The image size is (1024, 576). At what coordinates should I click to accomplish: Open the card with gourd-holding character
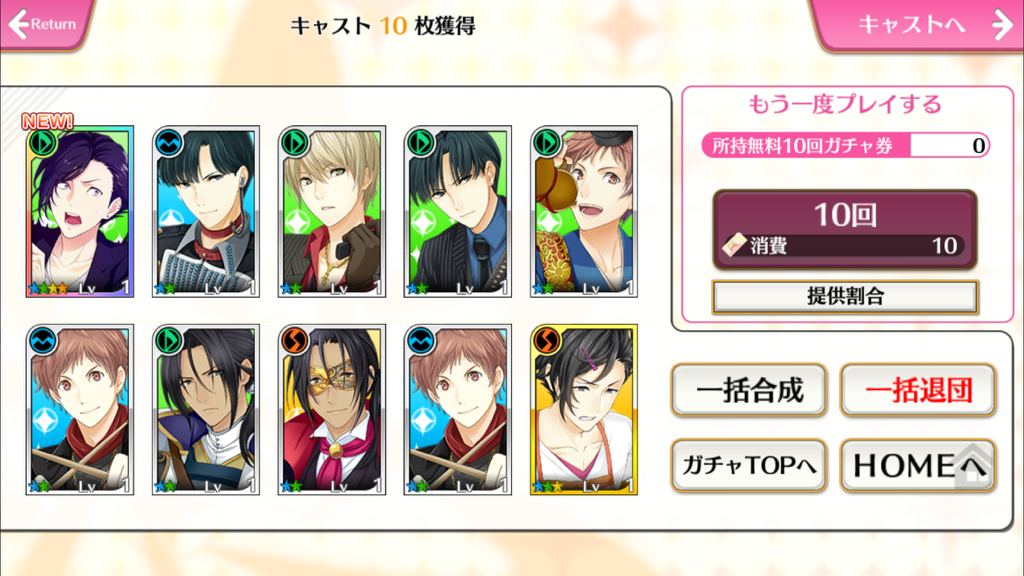[x=584, y=212]
